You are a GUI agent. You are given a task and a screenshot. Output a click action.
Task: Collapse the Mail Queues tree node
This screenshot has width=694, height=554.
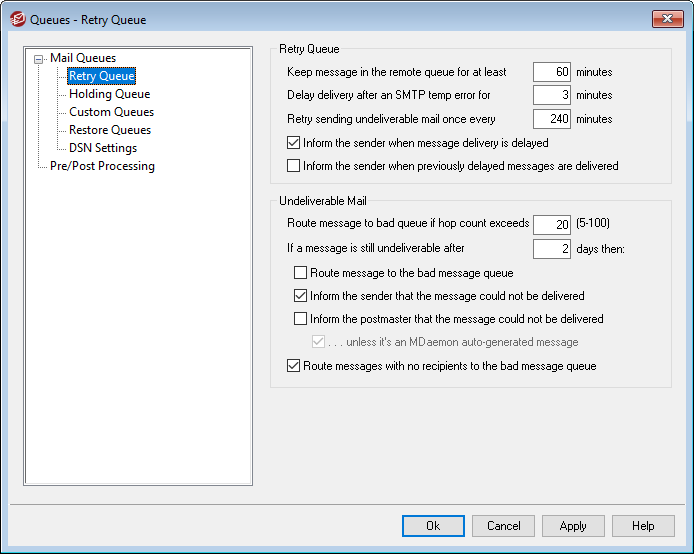coord(39,59)
